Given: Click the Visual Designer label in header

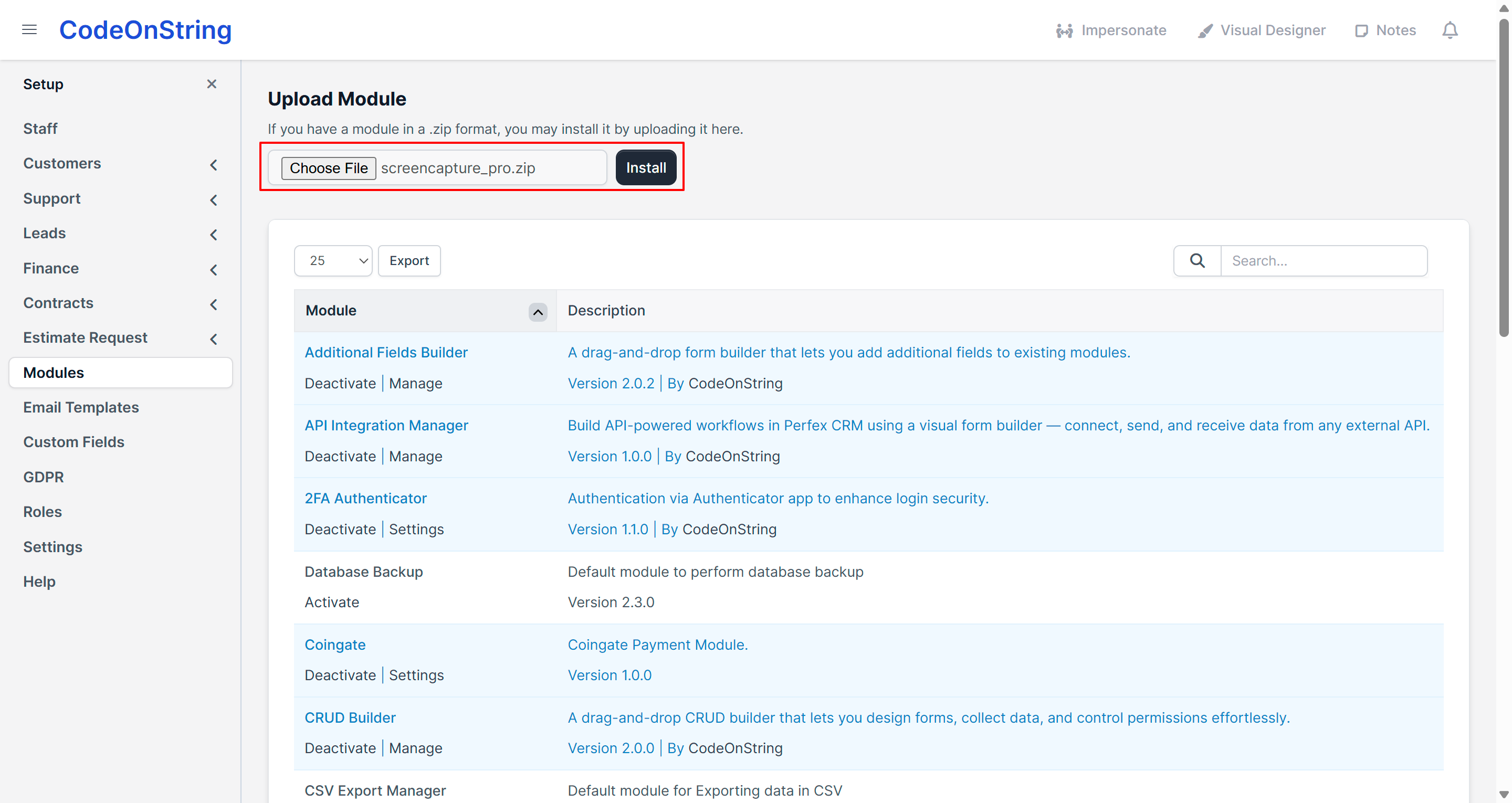Looking at the screenshot, I should point(1273,30).
